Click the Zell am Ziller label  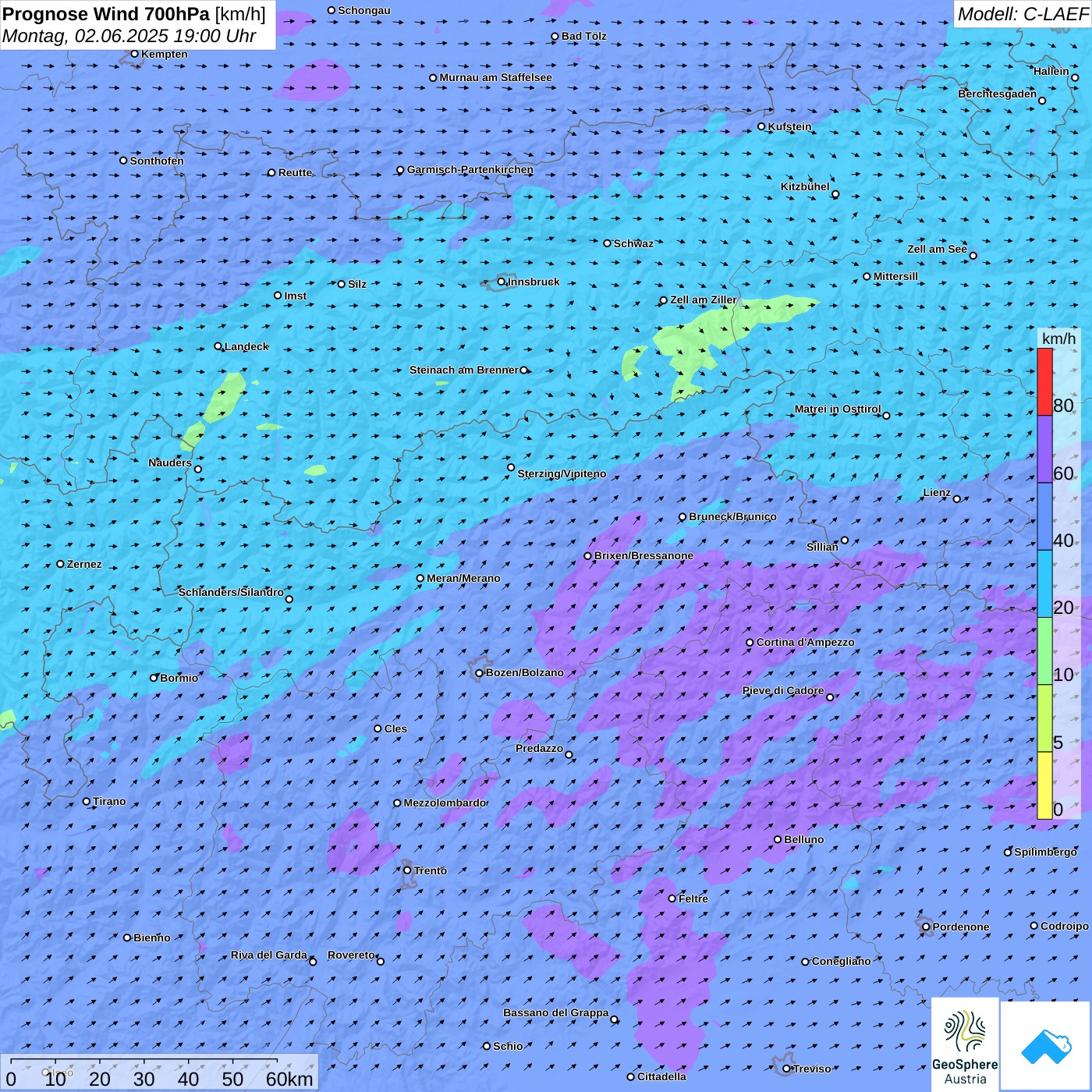pos(704,300)
